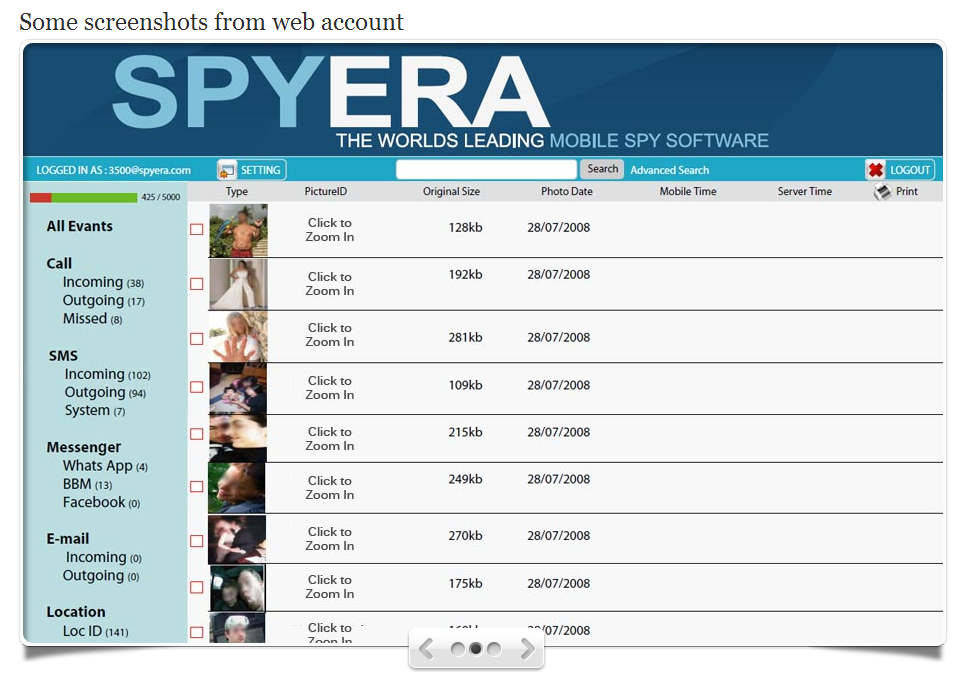Screen dimensions: 979x687
Task: Select the Location category heading
Action: tap(76, 611)
